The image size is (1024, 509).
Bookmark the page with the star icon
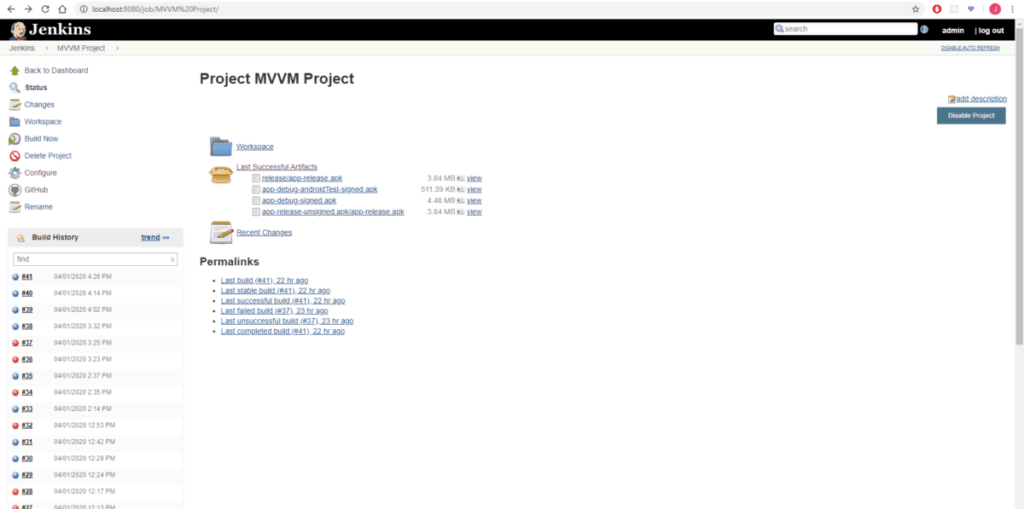(916, 9)
